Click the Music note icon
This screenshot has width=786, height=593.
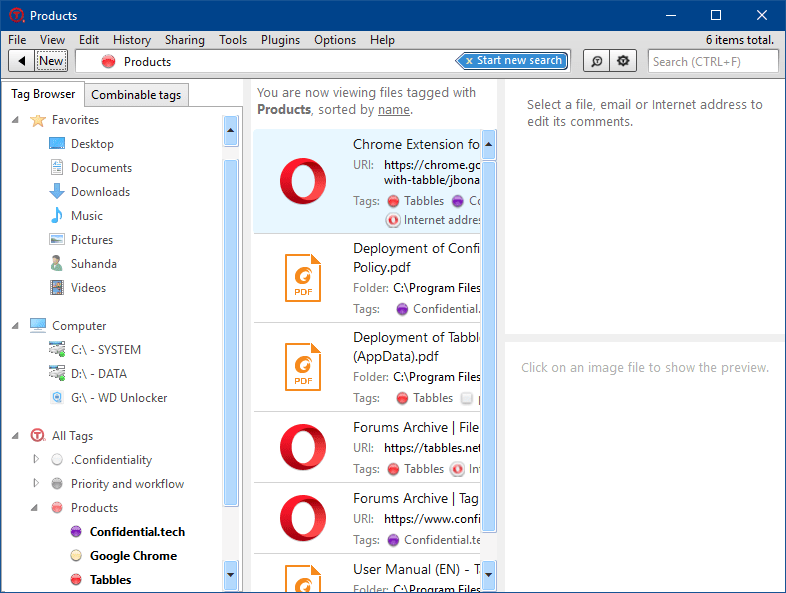click(x=57, y=216)
